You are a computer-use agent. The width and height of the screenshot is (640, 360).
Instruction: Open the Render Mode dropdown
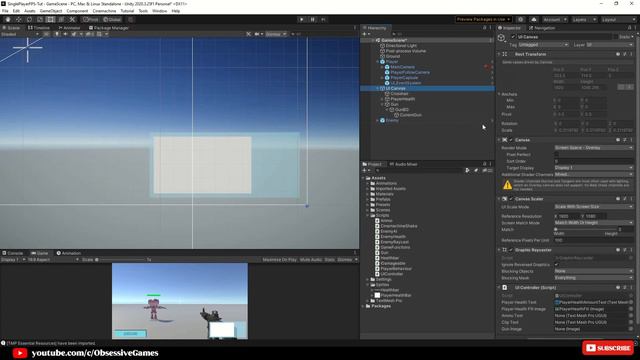pos(593,148)
